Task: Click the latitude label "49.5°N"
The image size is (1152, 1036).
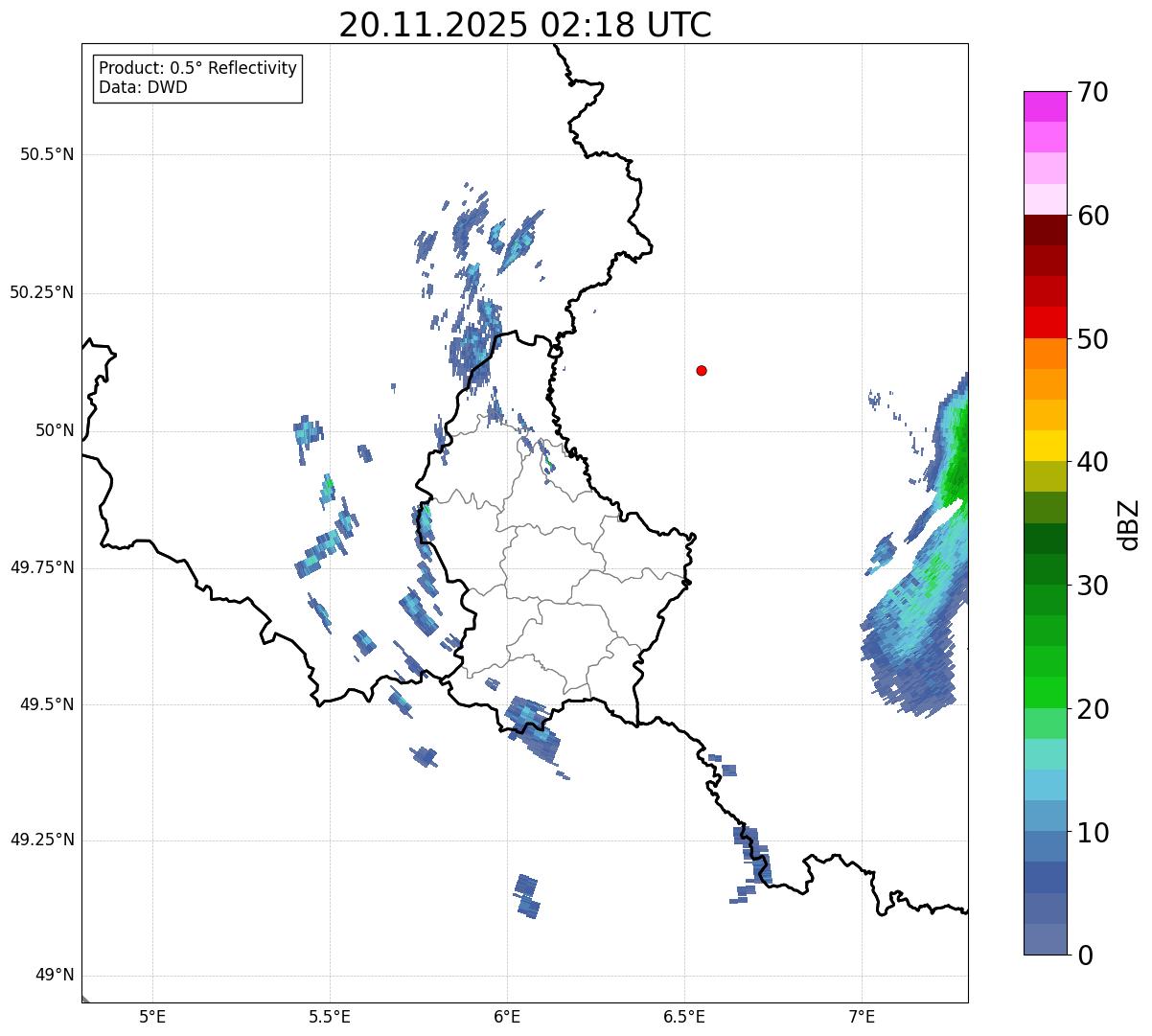Action: (47, 704)
